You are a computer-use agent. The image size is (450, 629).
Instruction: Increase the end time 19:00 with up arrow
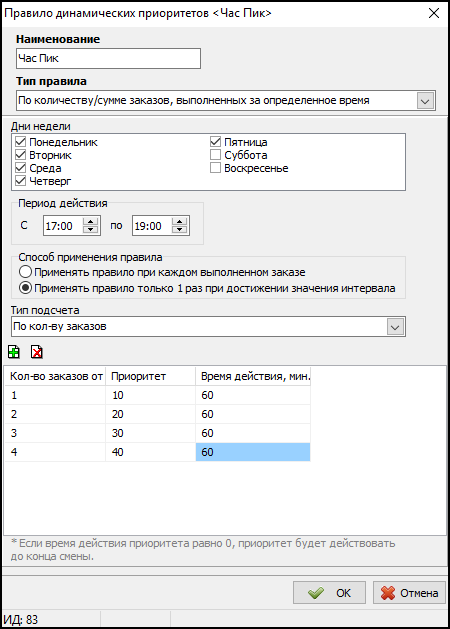[180, 221]
